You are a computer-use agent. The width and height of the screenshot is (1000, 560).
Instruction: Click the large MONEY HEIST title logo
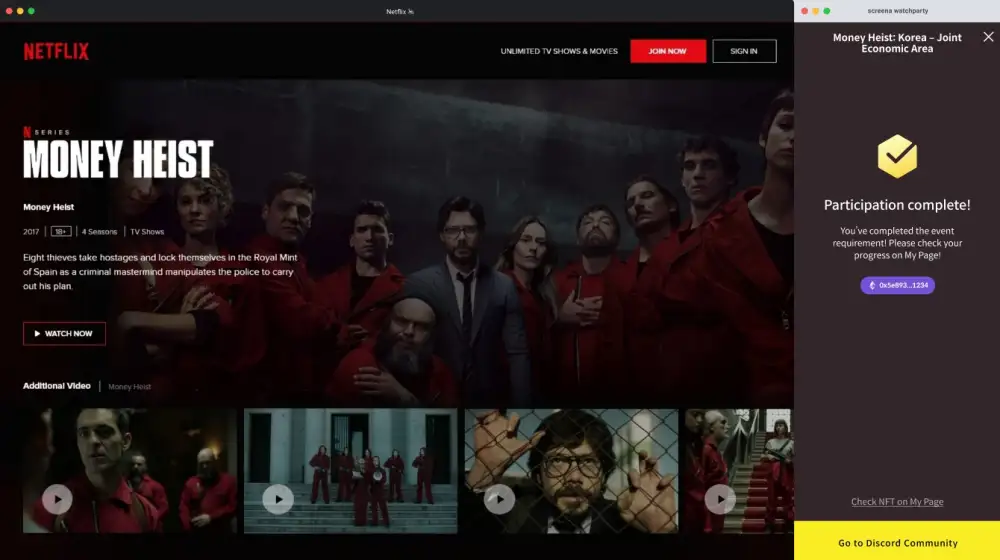(118, 160)
